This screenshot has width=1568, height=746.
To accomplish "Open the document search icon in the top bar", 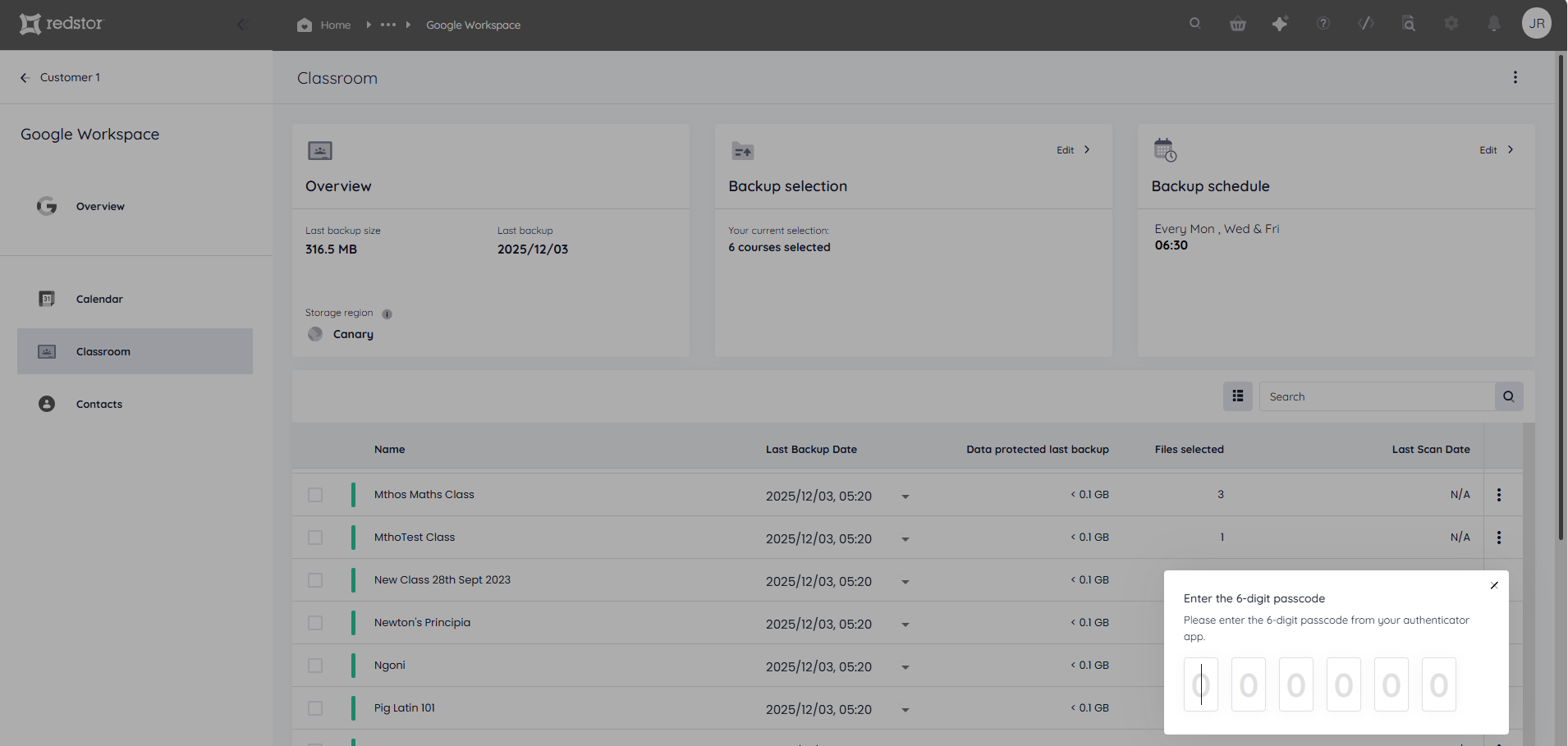I will pos(1409,24).
